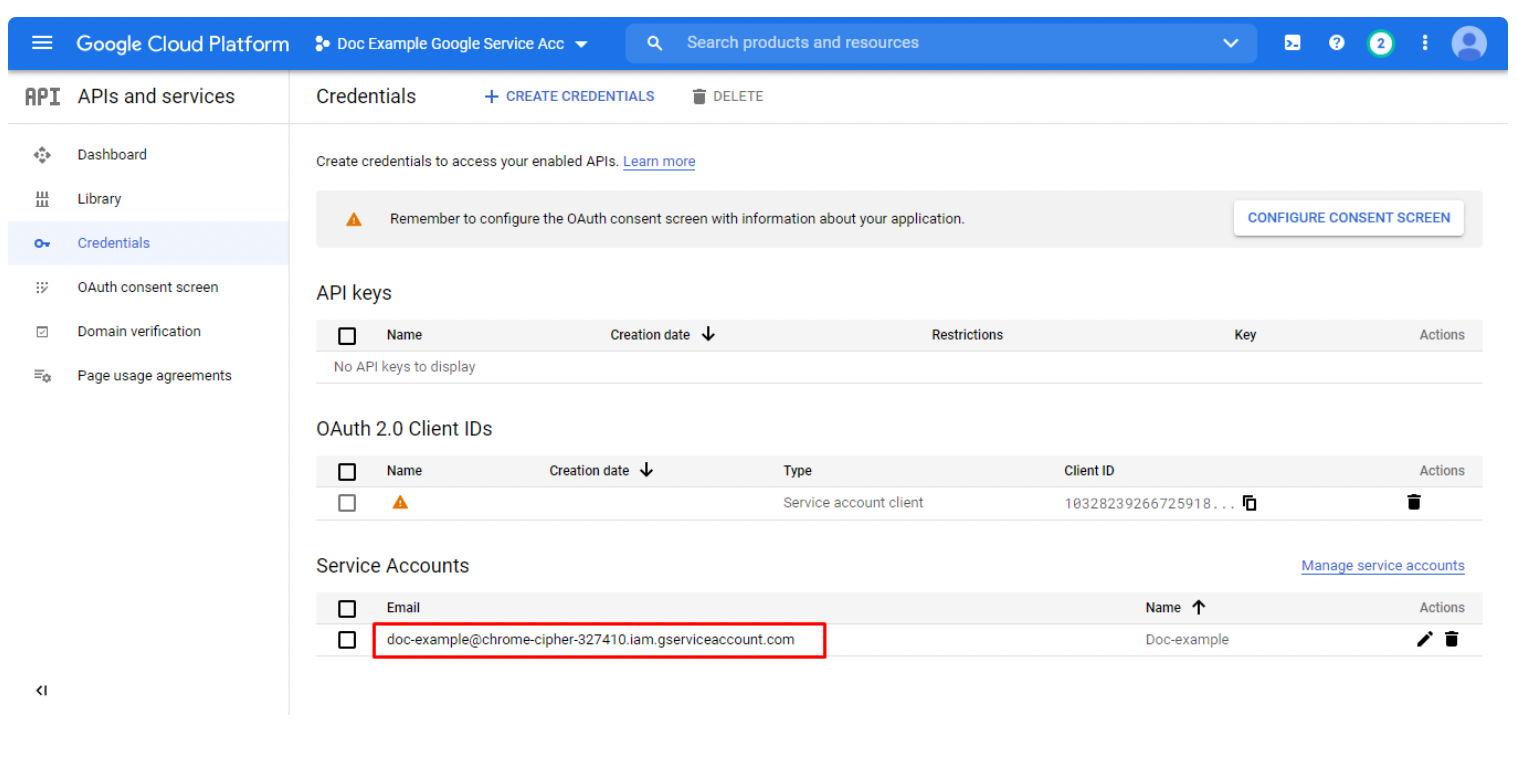The image size is (1518, 768).
Task: Click the OAuth consent screen icon
Action: pyautogui.click(x=42, y=287)
